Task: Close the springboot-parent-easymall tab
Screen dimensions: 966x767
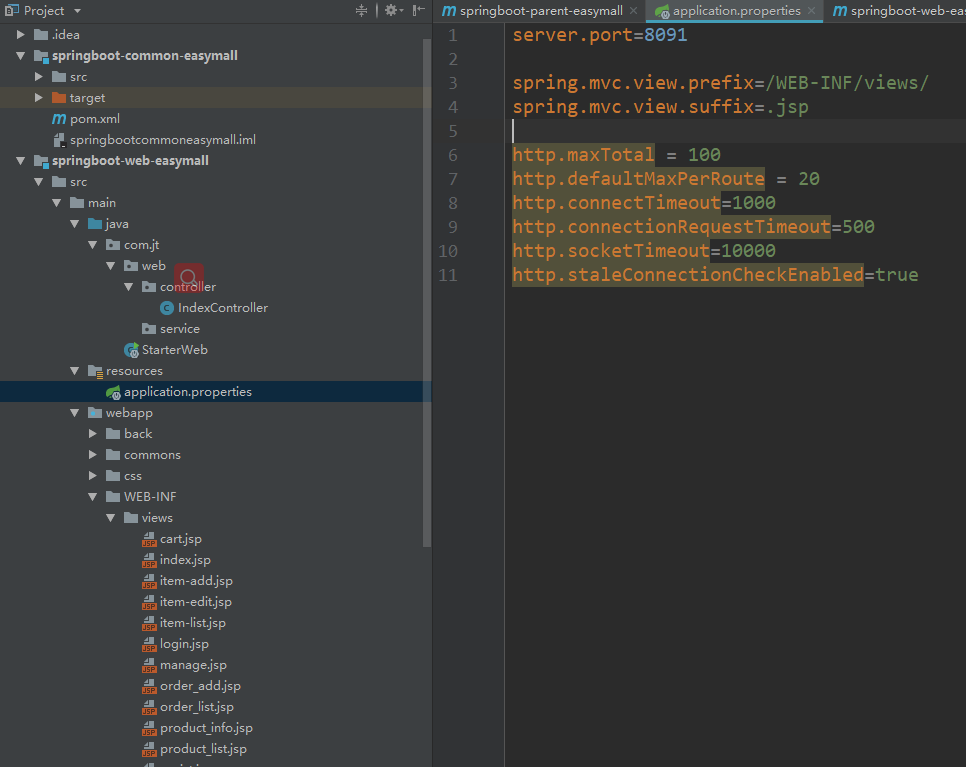Action: click(633, 11)
